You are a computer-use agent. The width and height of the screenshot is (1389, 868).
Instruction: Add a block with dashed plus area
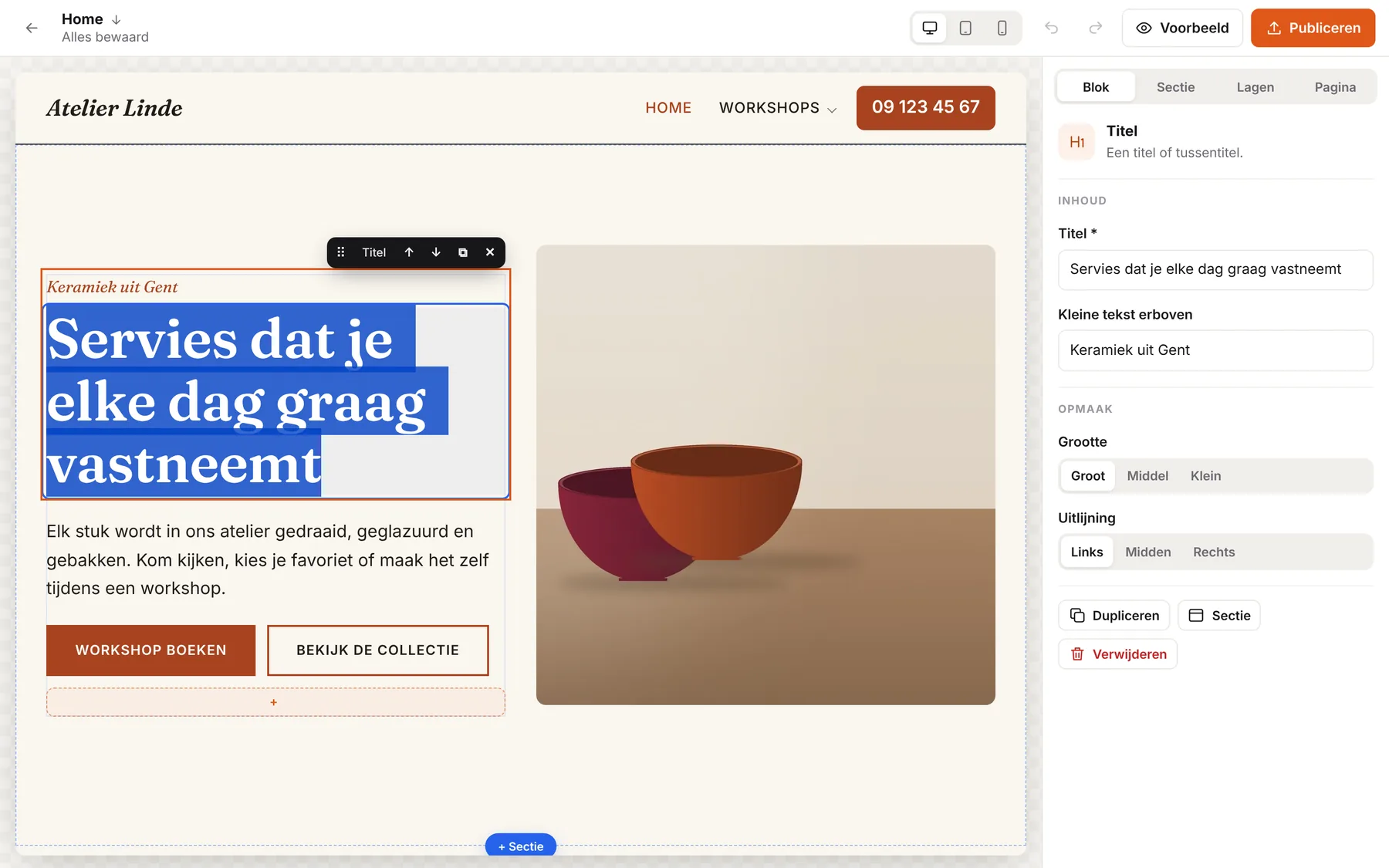tap(275, 702)
